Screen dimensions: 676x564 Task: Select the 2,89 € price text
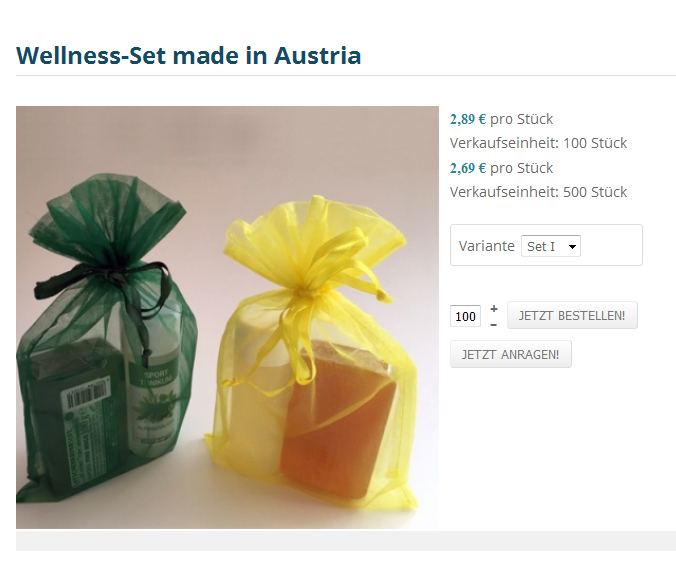(x=468, y=119)
